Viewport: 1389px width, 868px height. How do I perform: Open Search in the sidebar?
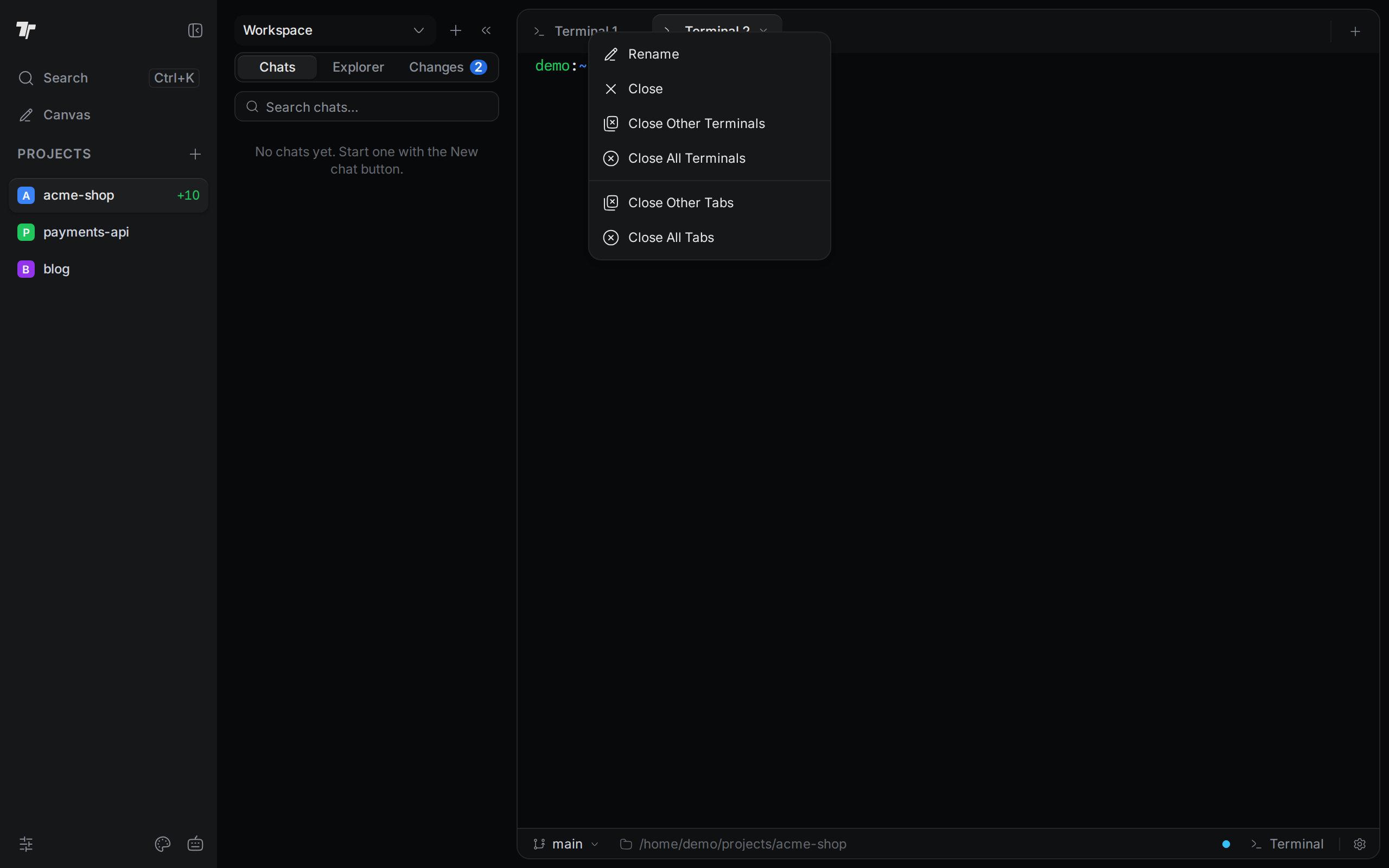[109, 78]
